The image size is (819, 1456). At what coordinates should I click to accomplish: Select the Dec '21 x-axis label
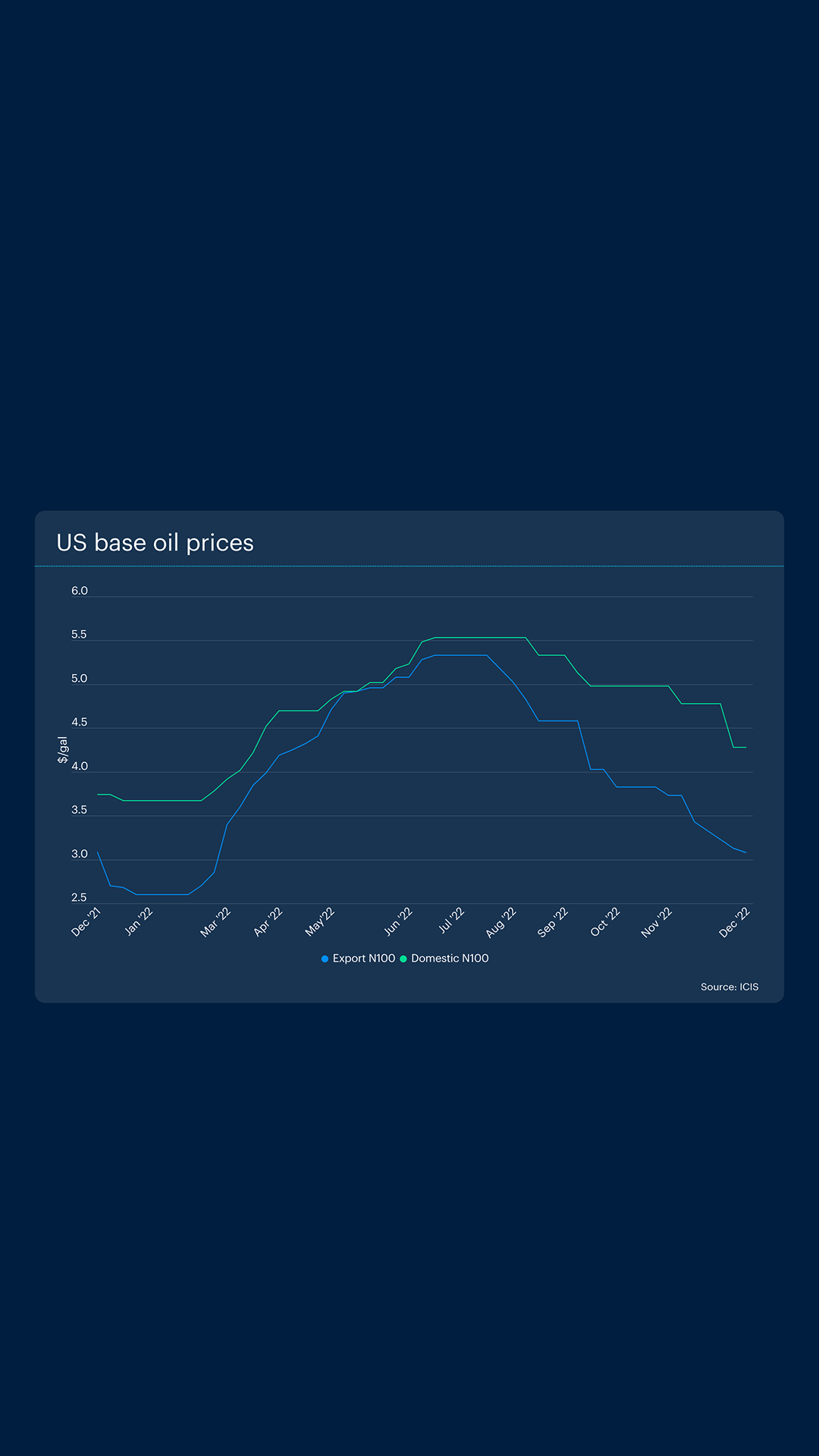[86, 921]
